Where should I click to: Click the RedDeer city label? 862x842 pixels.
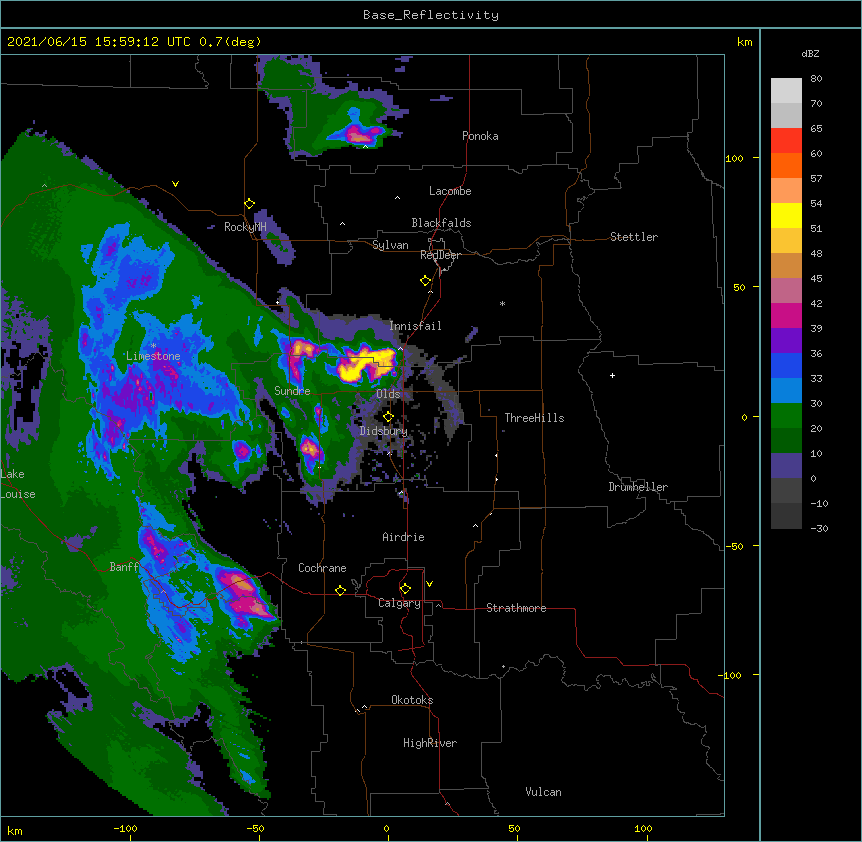coord(440,255)
